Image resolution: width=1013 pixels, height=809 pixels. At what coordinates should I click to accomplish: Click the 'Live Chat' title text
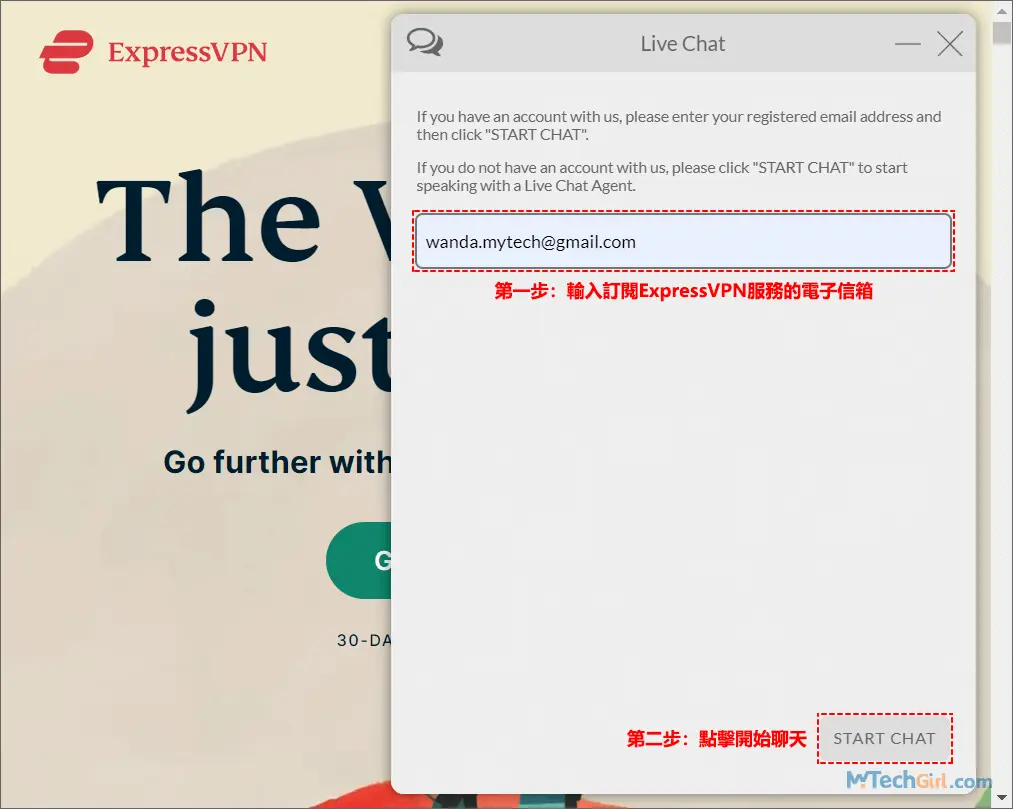point(683,44)
